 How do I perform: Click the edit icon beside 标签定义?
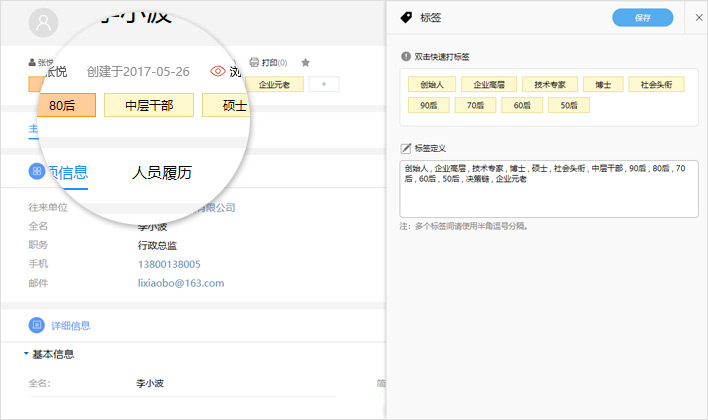406,148
